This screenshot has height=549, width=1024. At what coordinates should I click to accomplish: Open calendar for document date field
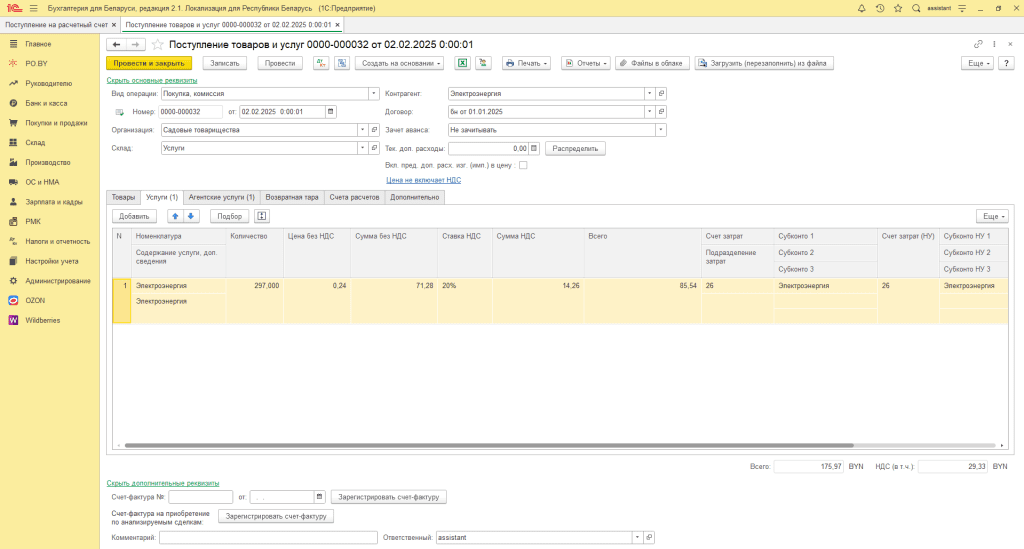330,112
